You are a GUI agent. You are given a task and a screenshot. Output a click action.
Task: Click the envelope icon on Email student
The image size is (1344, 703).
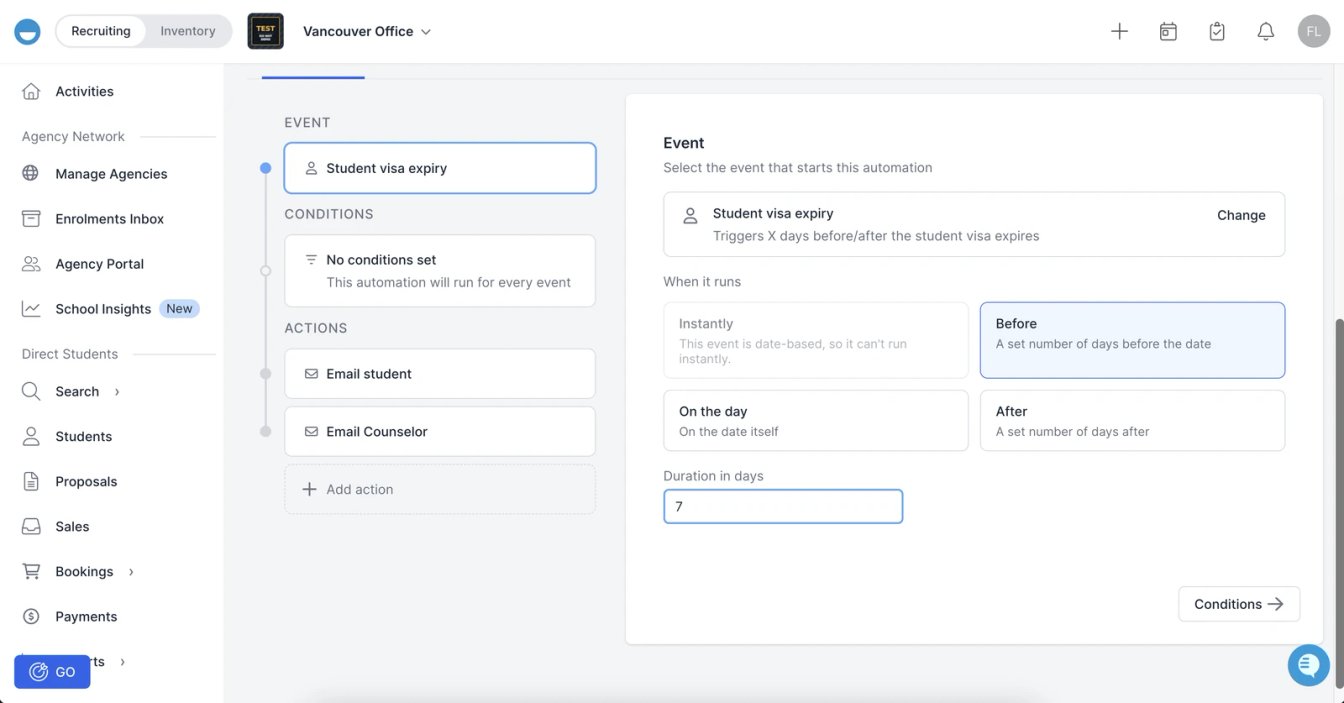click(311, 374)
